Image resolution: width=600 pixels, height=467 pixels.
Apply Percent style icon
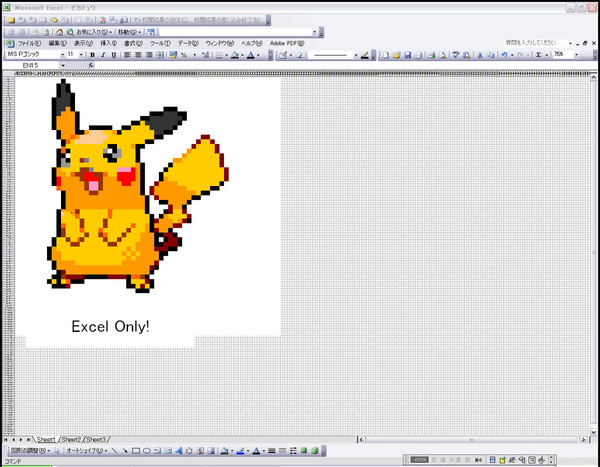click(184, 55)
